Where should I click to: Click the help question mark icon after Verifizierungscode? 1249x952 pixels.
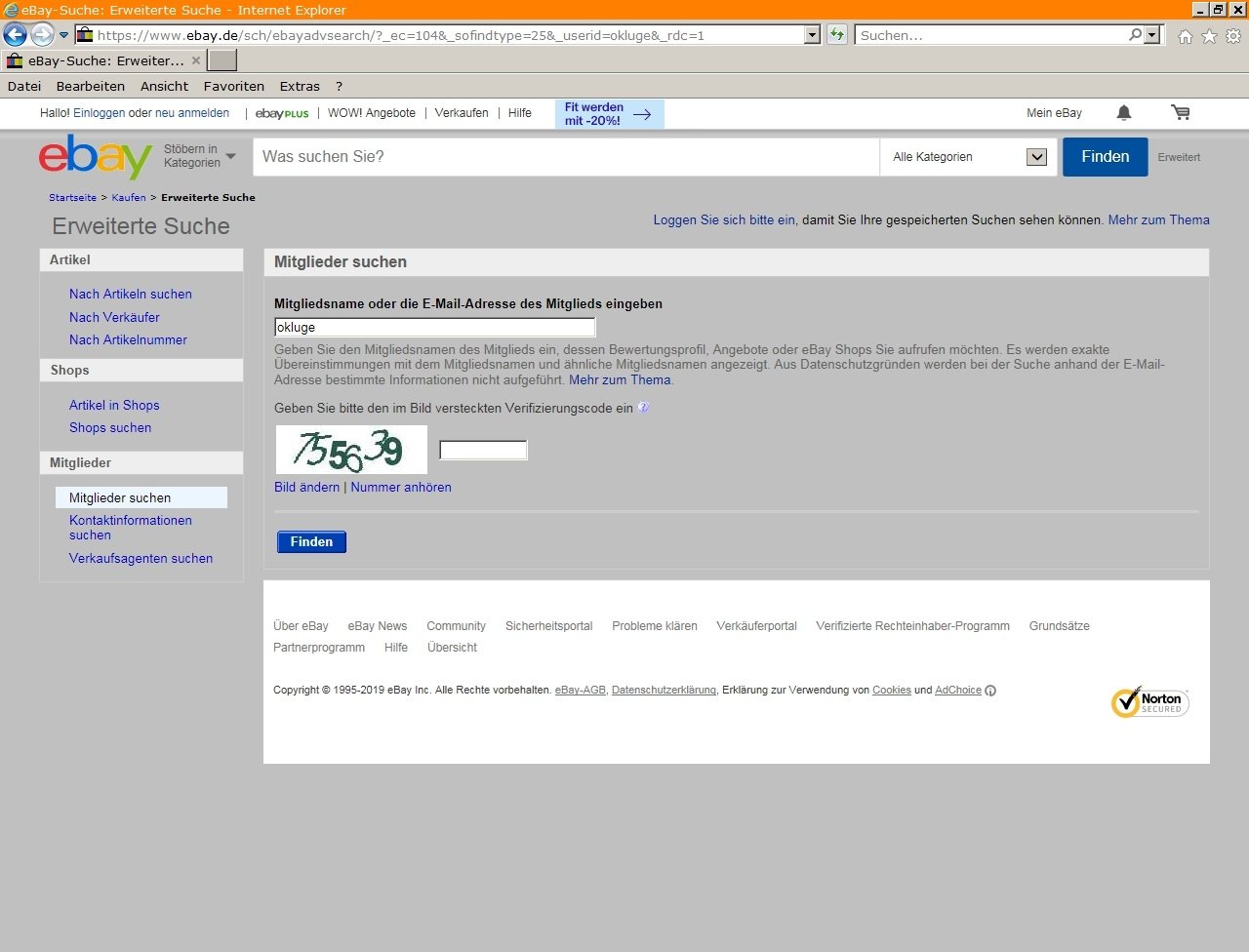click(643, 408)
